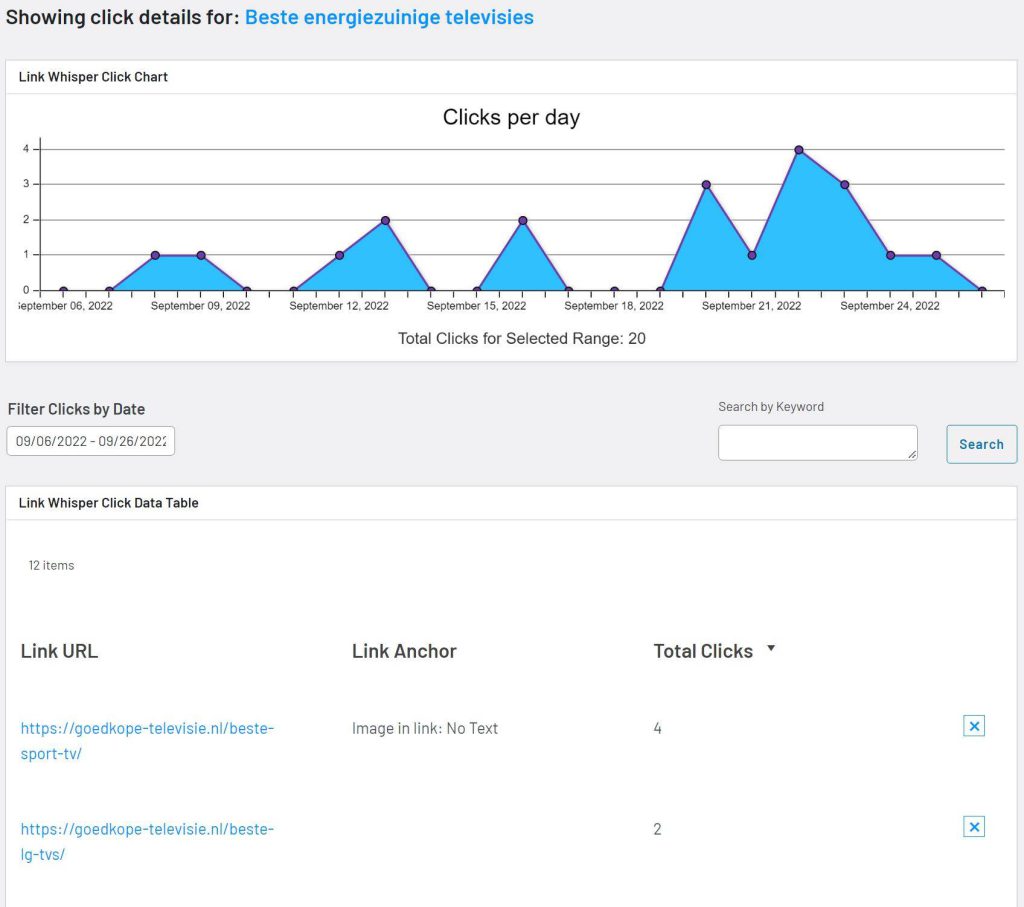1024x907 pixels.
Task: Delete the beste-sport-tv link click row
Action: 974,726
